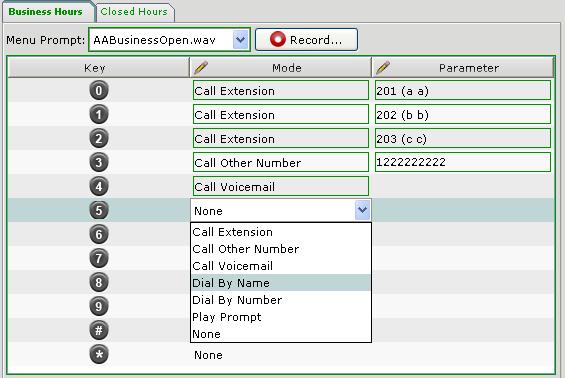
Task: Click the pencil icon in Parameter header
Action: [383, 67]
